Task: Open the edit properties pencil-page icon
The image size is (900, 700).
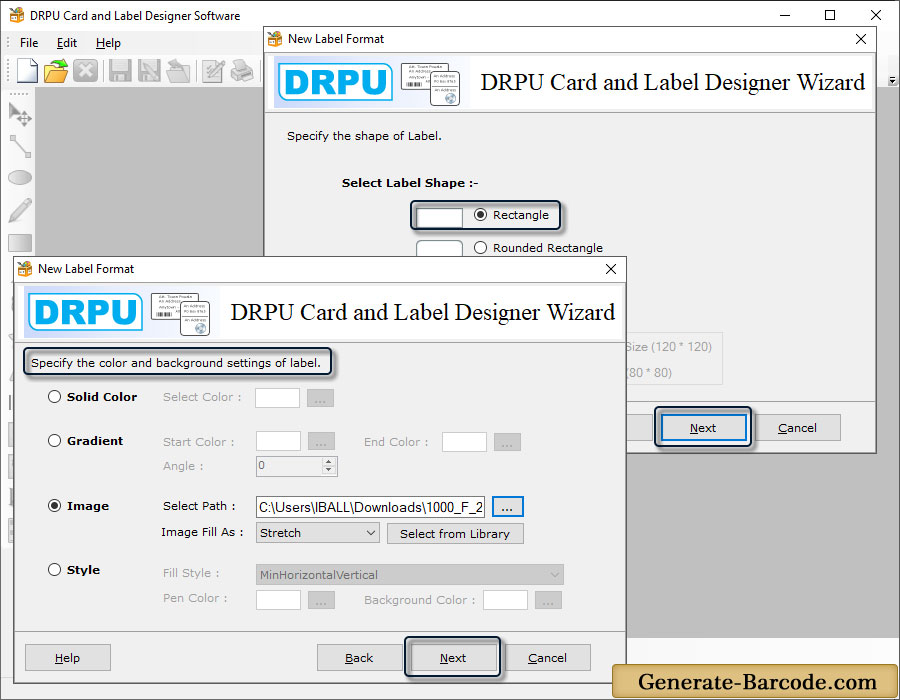Action: 213,71
